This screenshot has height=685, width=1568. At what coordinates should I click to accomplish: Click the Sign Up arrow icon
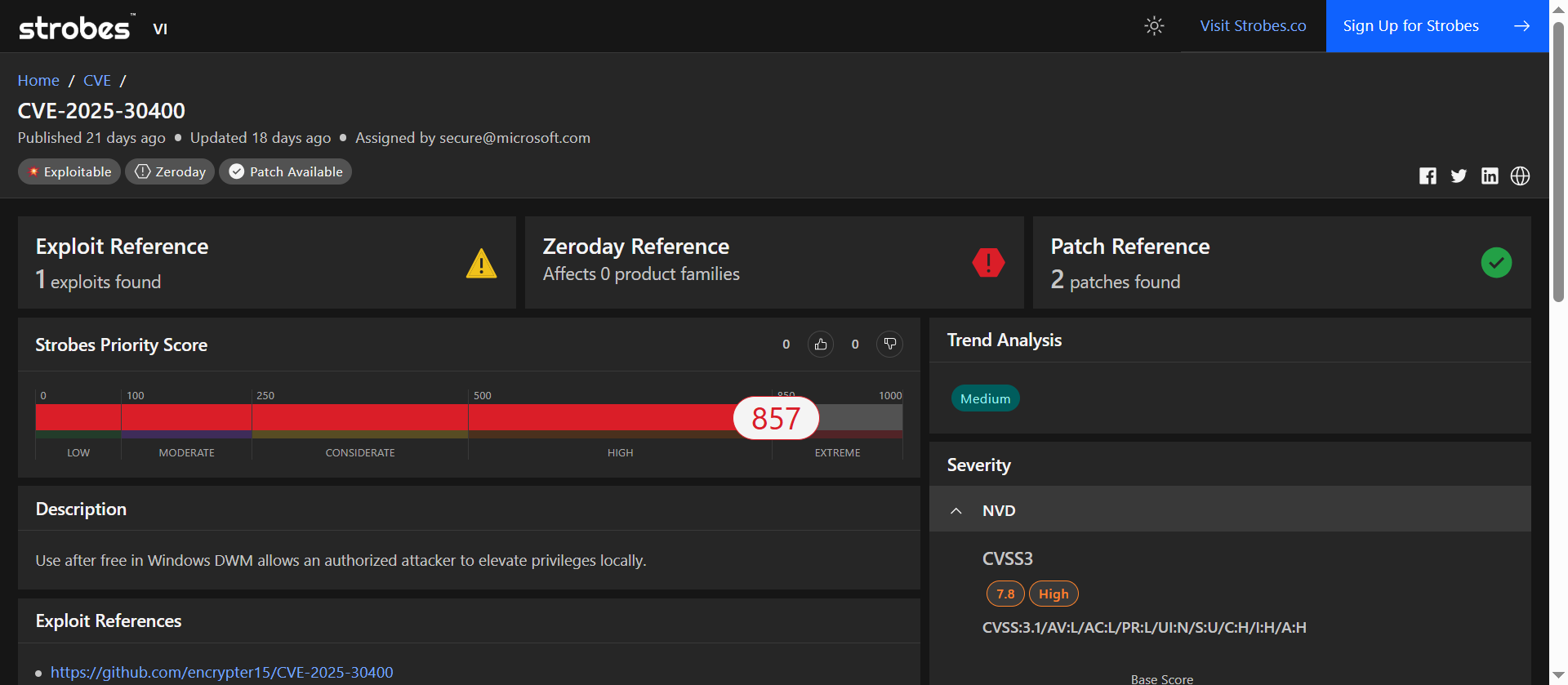[x=1521, y=26]
